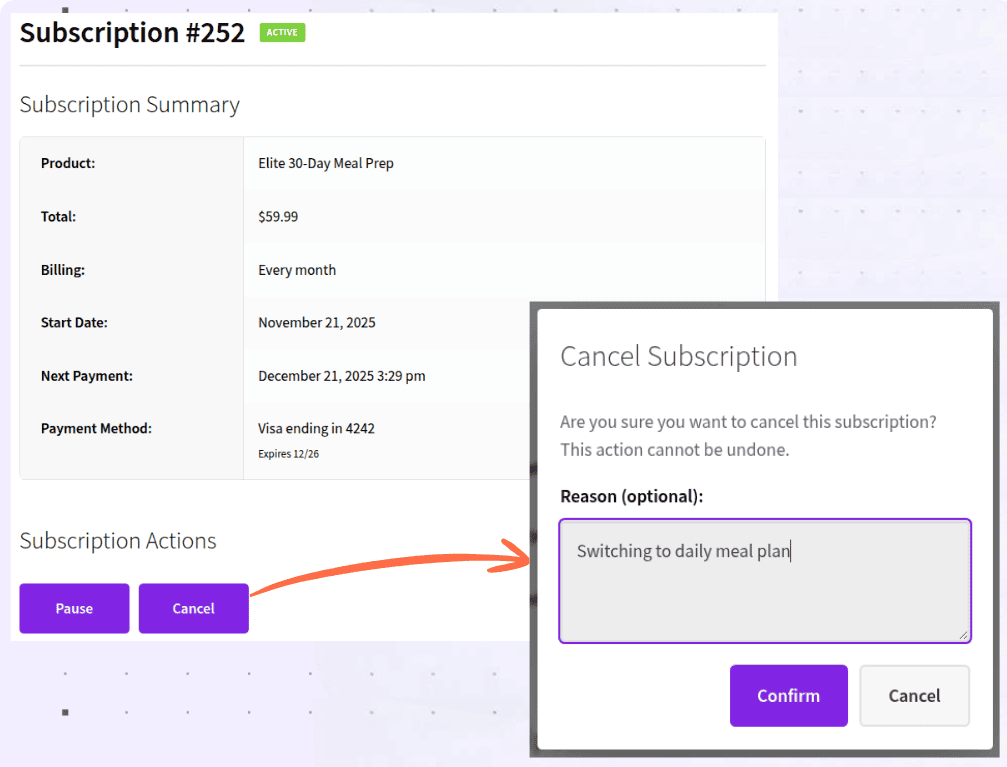Click the Pause button
1007x767 pixels.
click(x=74, y=608)
